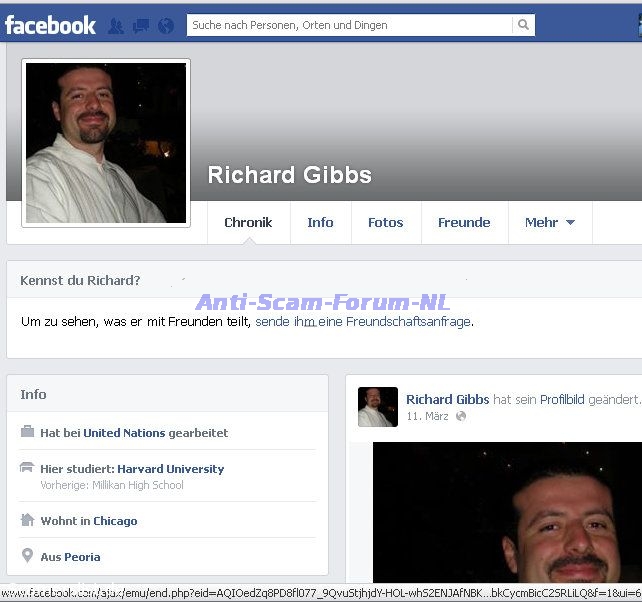Screen dimensions: 642x602
Task: Focus the Facebook search input field
Action: pyautogui.click(x=350, y=25)
